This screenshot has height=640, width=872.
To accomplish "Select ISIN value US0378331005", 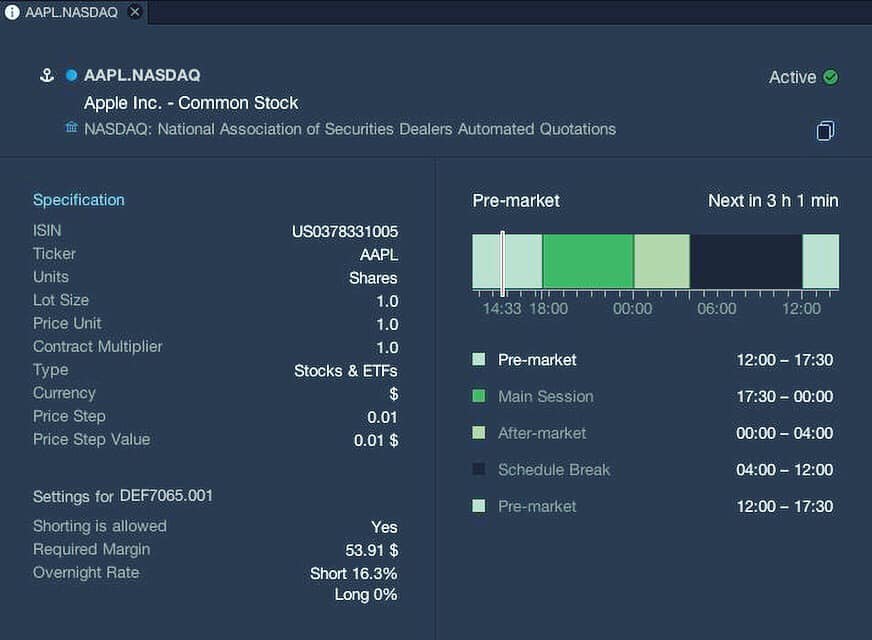I will click(x=345, y=231).
